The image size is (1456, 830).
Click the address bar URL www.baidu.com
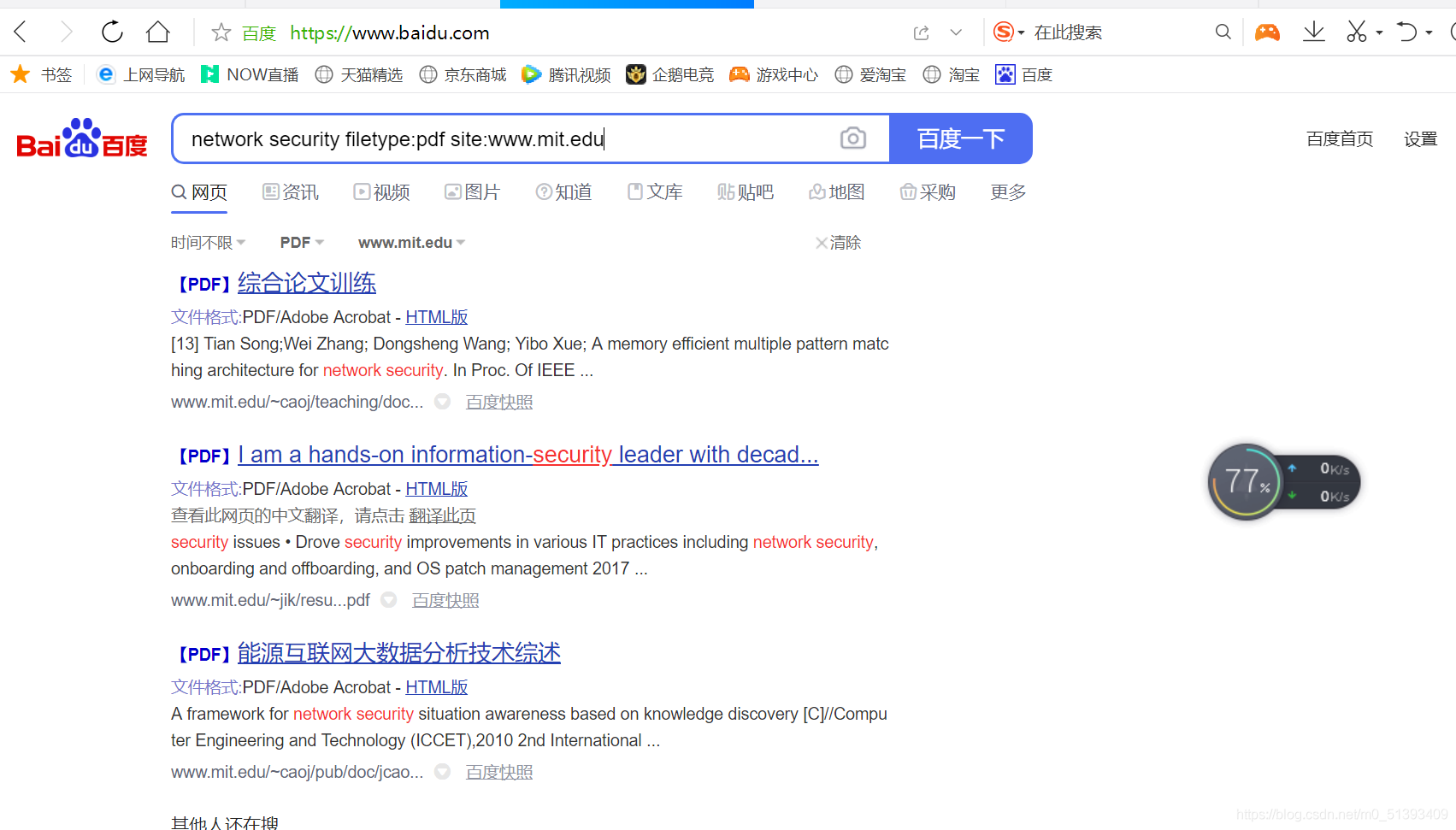[x=389, y=32]
